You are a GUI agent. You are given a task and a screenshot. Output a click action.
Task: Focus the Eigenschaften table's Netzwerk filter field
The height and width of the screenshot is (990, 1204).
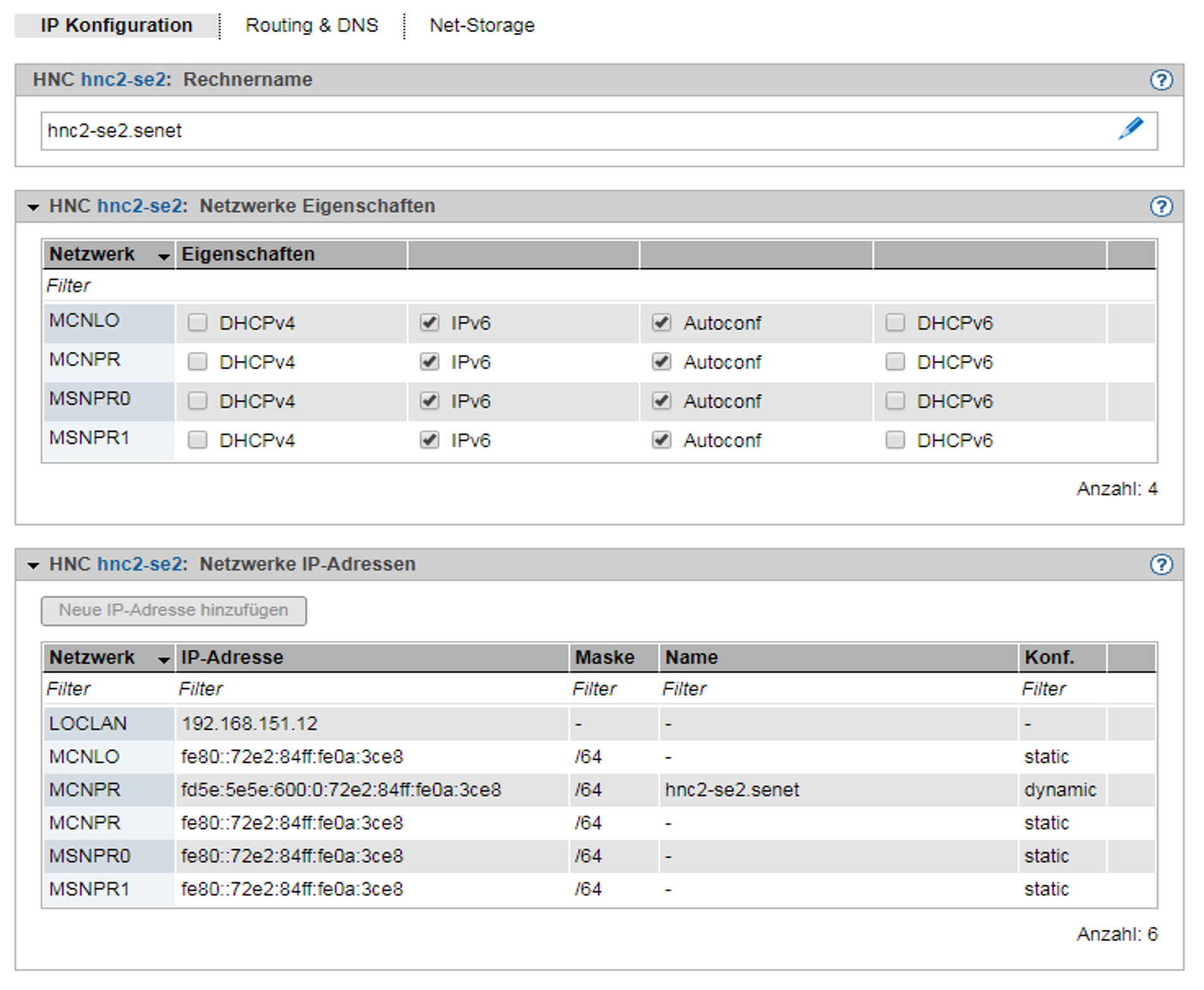coord(109,286)
